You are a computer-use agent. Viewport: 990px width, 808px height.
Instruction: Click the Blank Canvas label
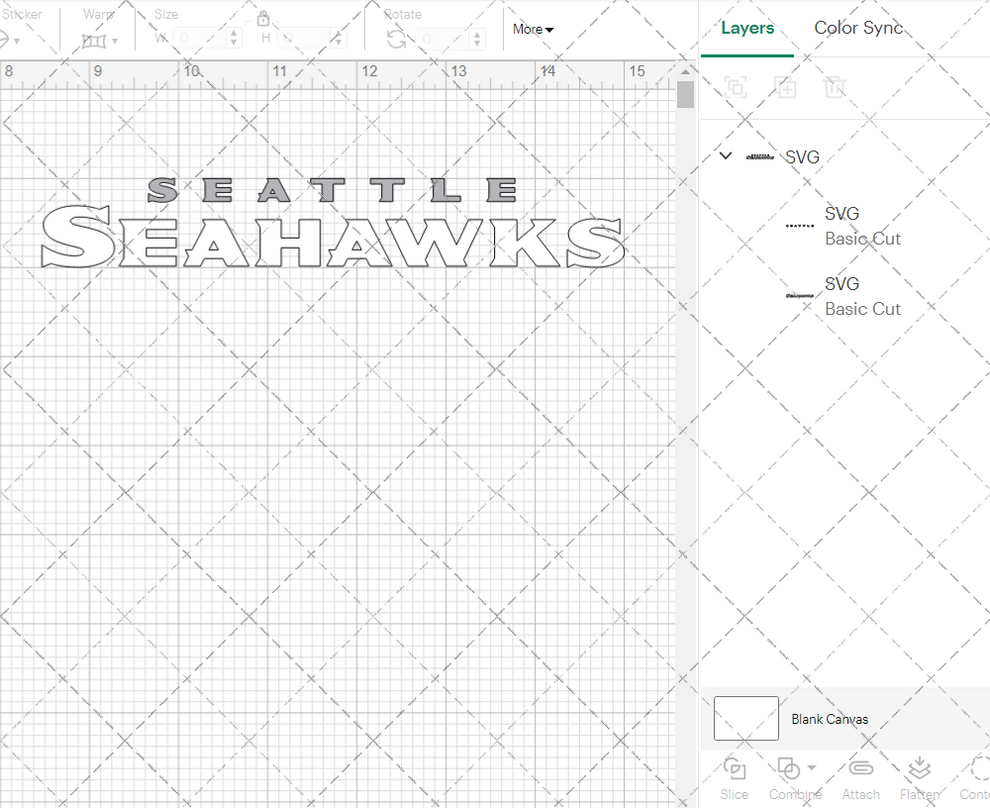pyautogui.click(x=830, y=719)
